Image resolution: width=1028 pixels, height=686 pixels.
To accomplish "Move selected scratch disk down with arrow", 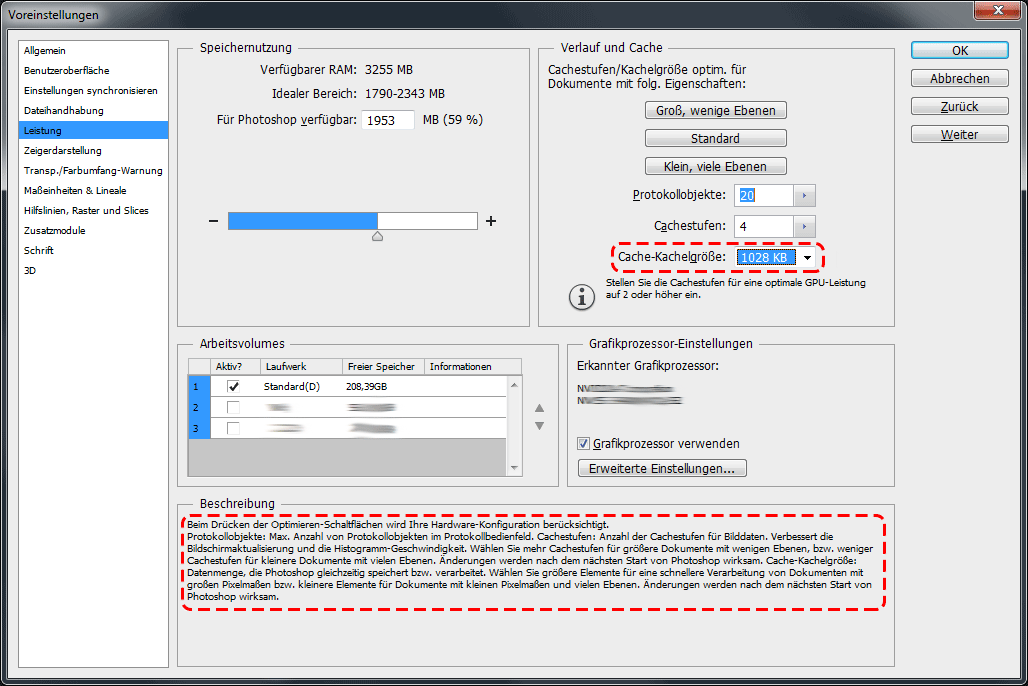I will (x=540, y=426).
